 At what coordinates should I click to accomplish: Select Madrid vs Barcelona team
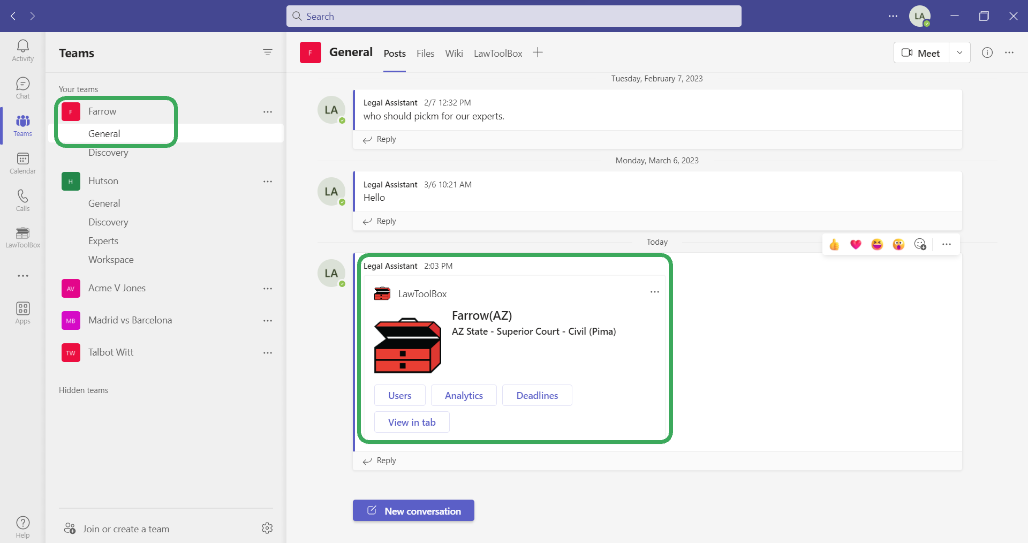point(130,320)
